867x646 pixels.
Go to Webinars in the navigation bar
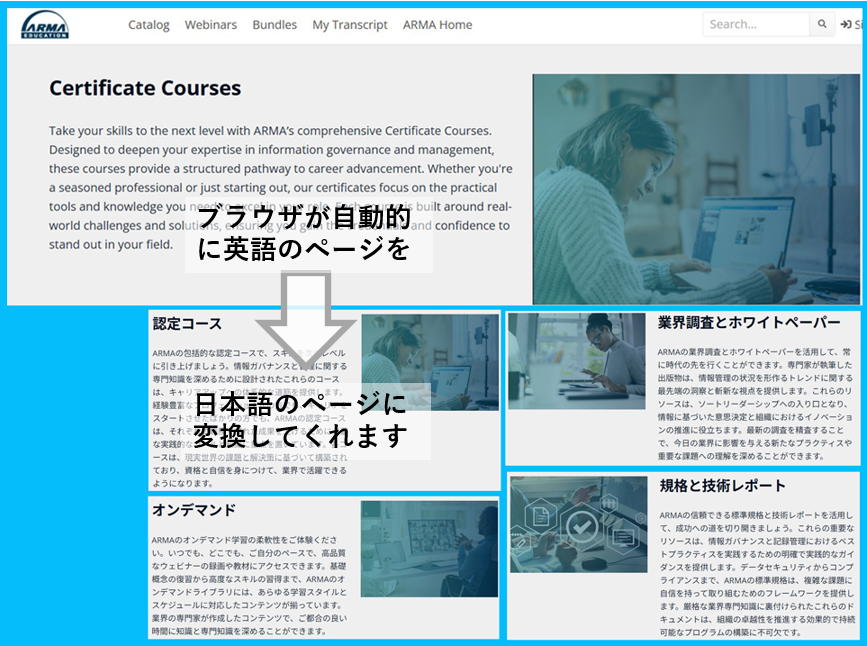coord(211,25)
